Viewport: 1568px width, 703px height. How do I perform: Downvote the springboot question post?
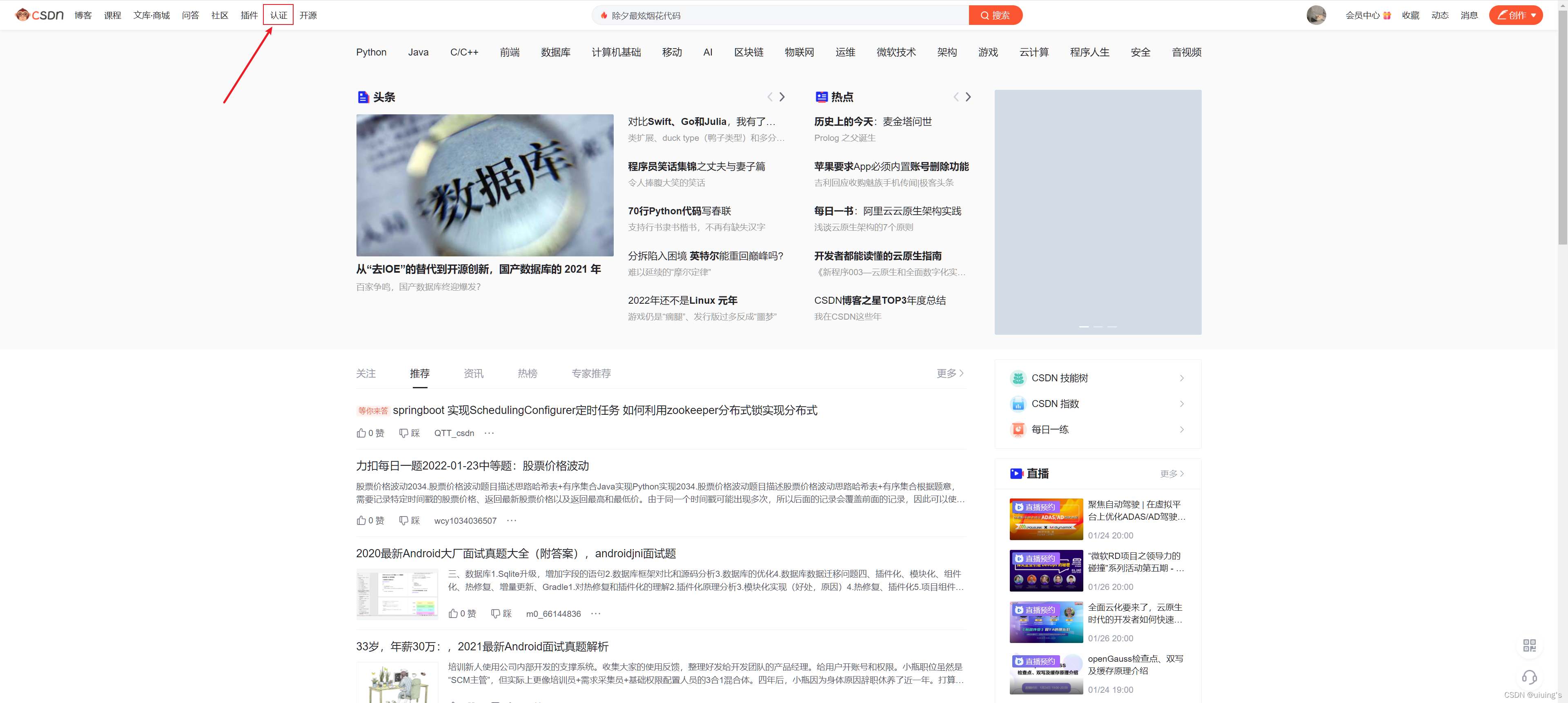point(409,433)
